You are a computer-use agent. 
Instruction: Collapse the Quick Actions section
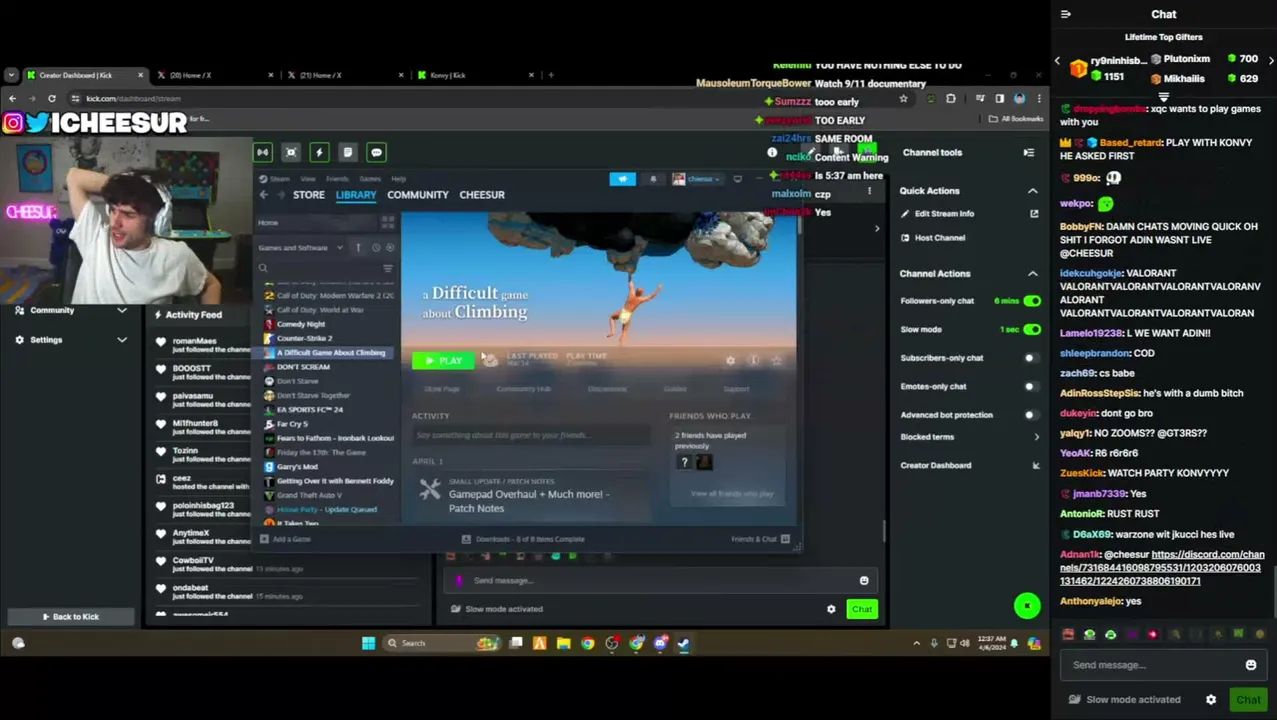click(x=1033, y=191)
